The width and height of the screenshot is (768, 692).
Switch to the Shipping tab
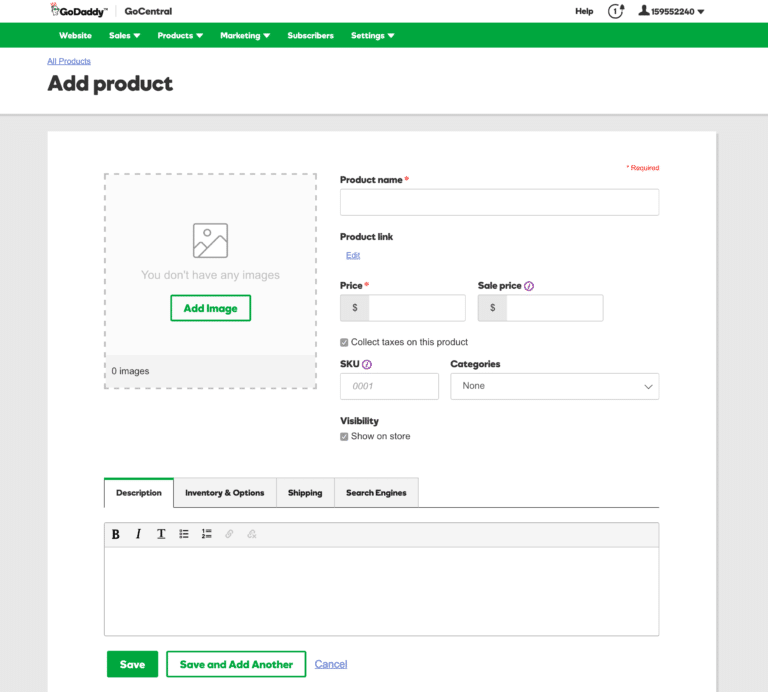pyautogui.click(x=305, y=493)
